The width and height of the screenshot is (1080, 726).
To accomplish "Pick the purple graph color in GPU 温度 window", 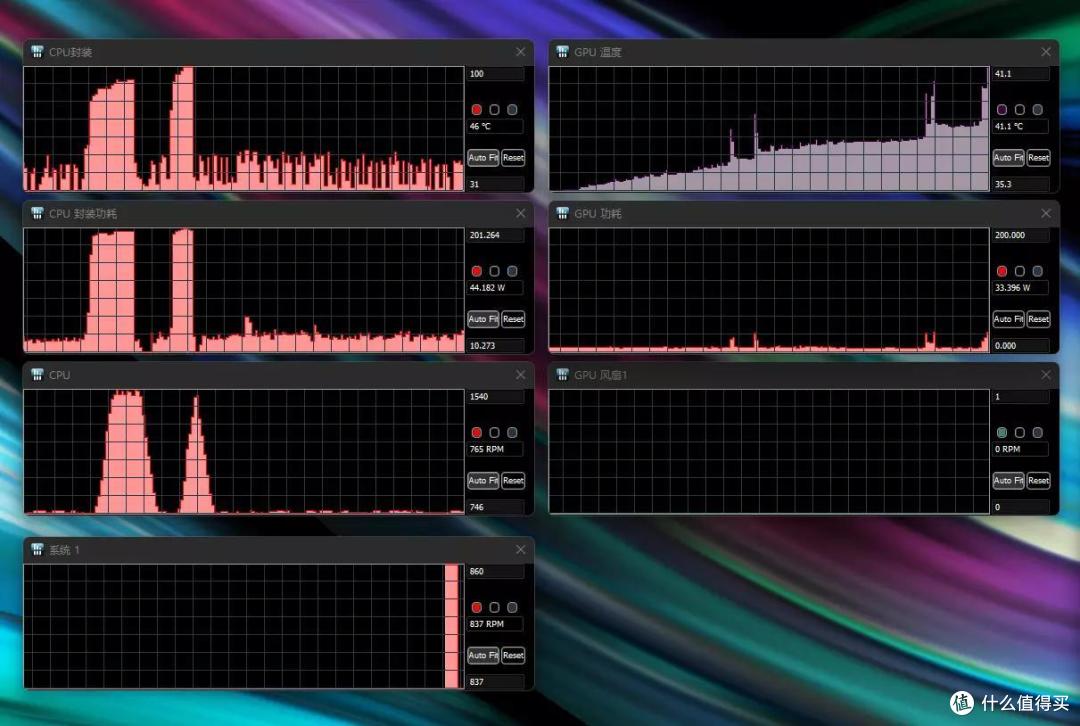I will coord(1001,110).
